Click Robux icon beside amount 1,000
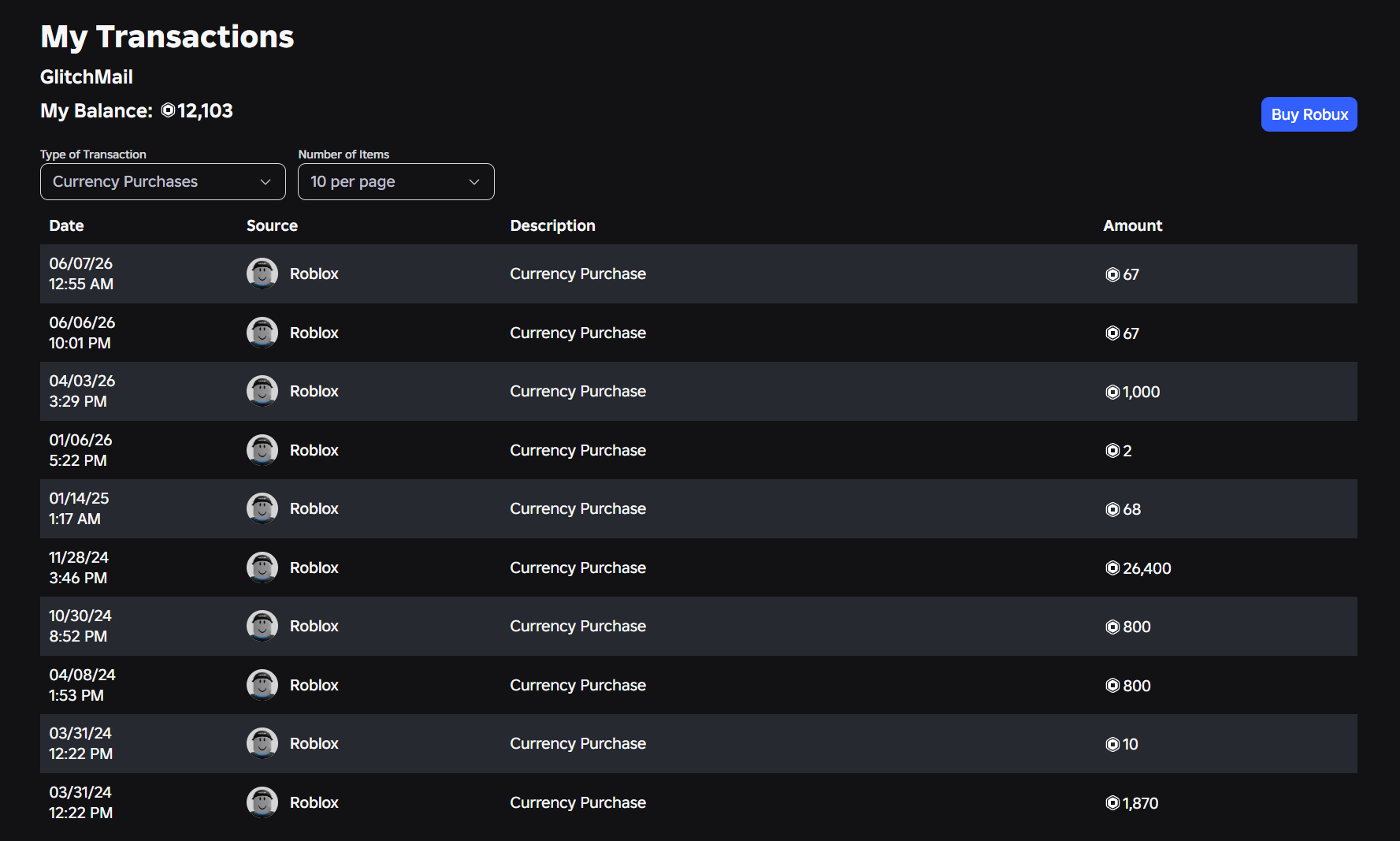 click(1112, 392)
